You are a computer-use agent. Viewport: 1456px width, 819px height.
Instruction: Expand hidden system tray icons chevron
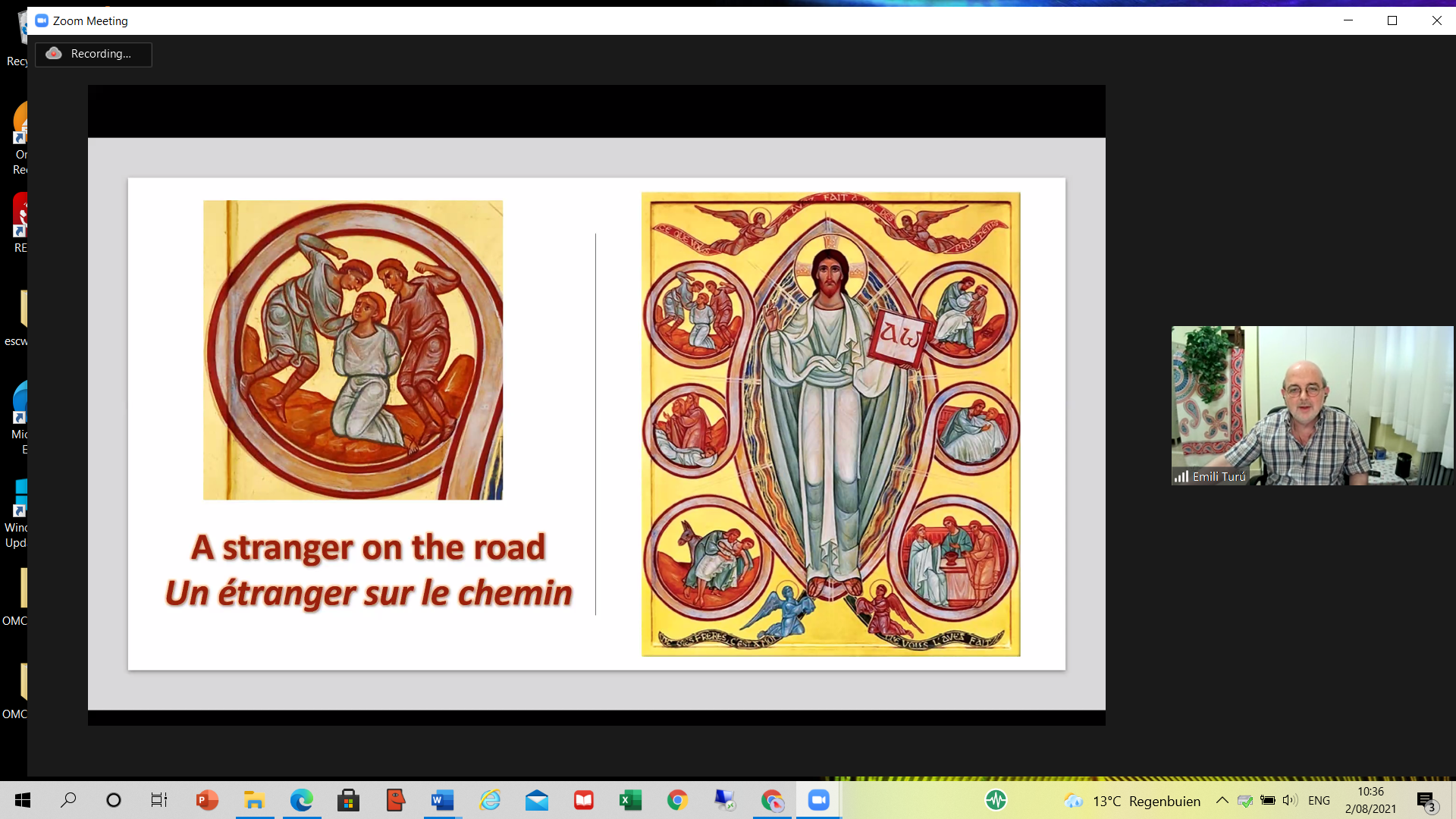1222,800
